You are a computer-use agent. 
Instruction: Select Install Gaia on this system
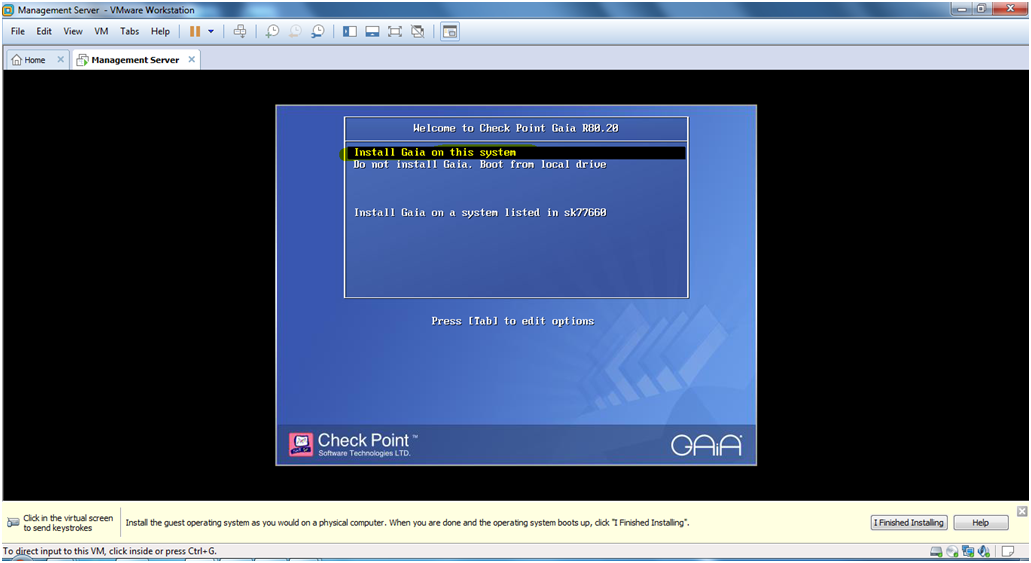(x=516, y=153)
